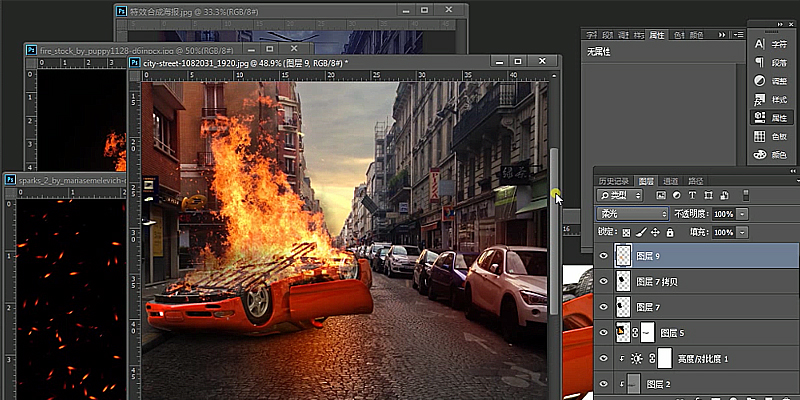This screenshot has height=400, width=800.
Task: Filter layers by smart objects icon
Action: [x=724, y=195]
